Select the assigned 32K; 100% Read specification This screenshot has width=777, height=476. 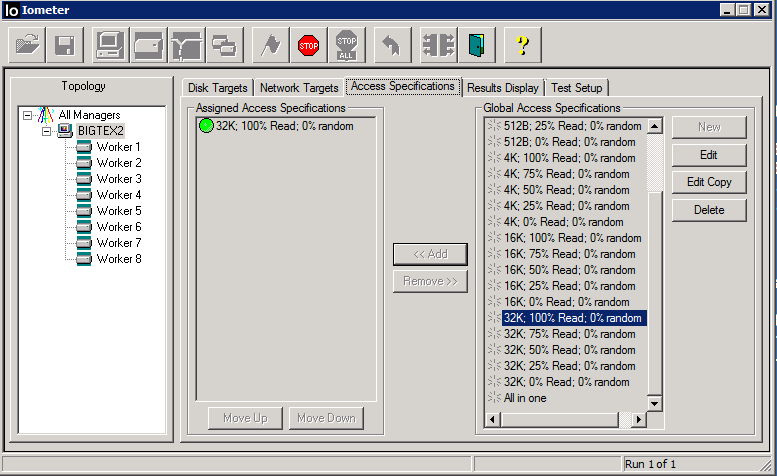pos(284,126)
